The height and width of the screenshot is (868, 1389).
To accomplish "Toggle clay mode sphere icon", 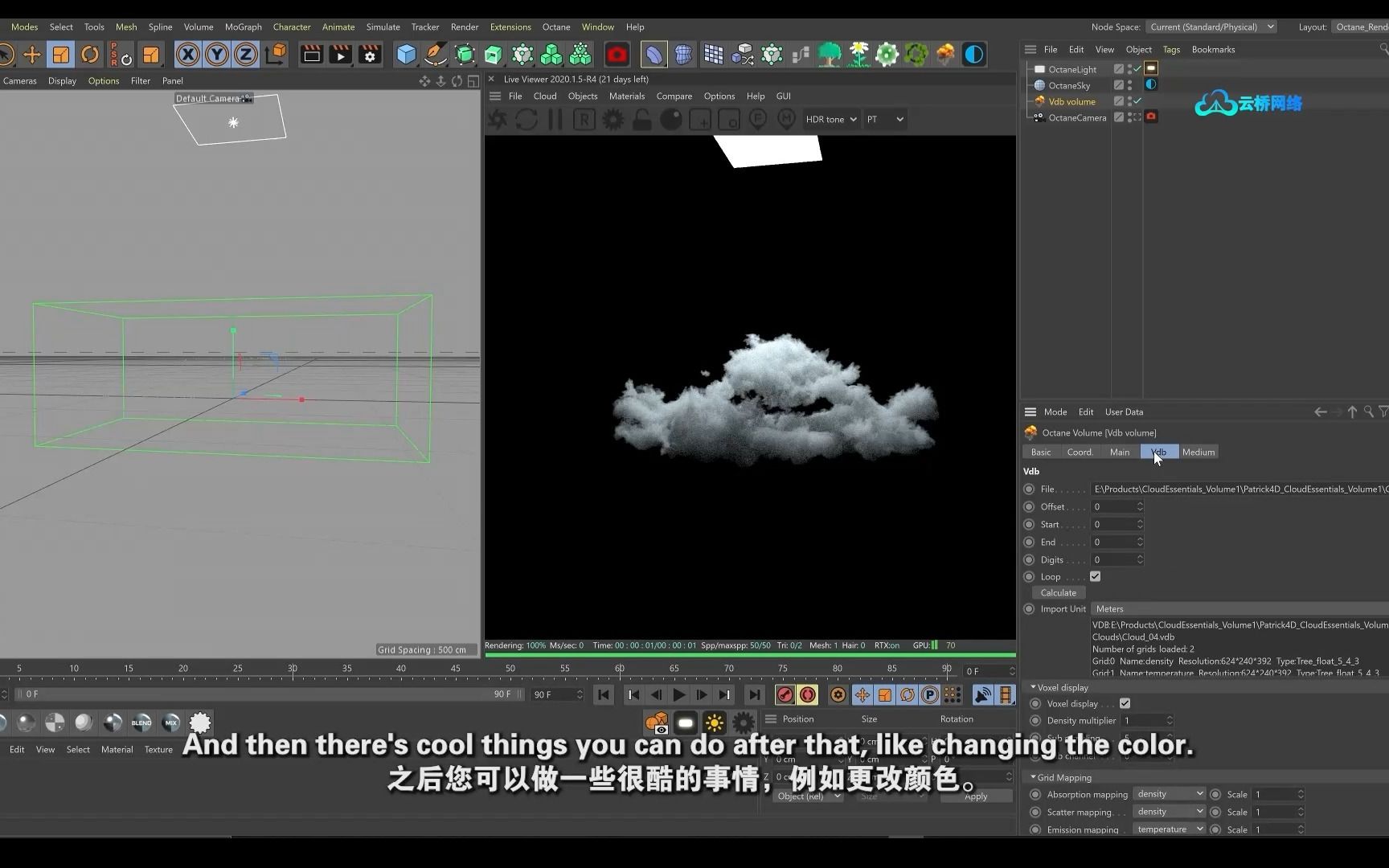I will (x=671, y=120).
